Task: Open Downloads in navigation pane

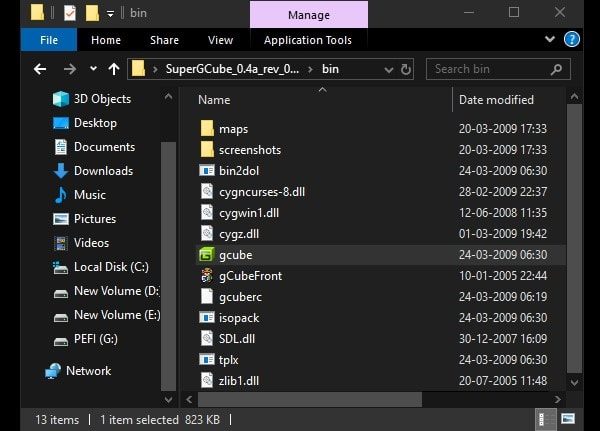Action: (x=93, y=171)
